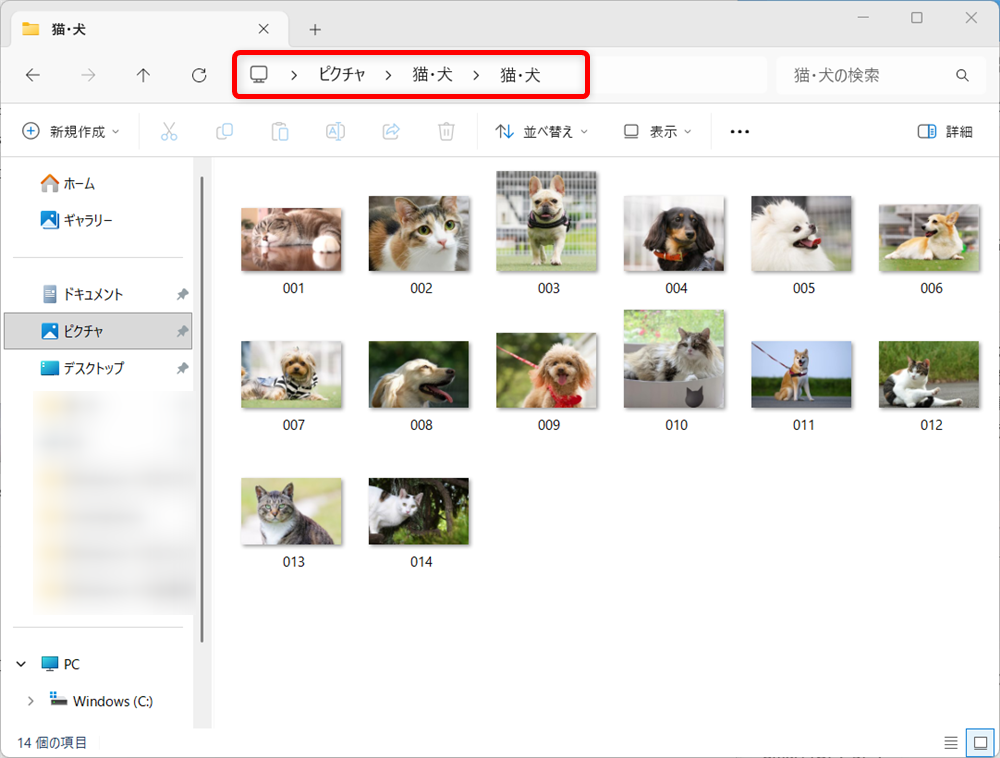Open the 表示 view dropdown
The height and width of the screenshot is (758, 1000).
655,131
